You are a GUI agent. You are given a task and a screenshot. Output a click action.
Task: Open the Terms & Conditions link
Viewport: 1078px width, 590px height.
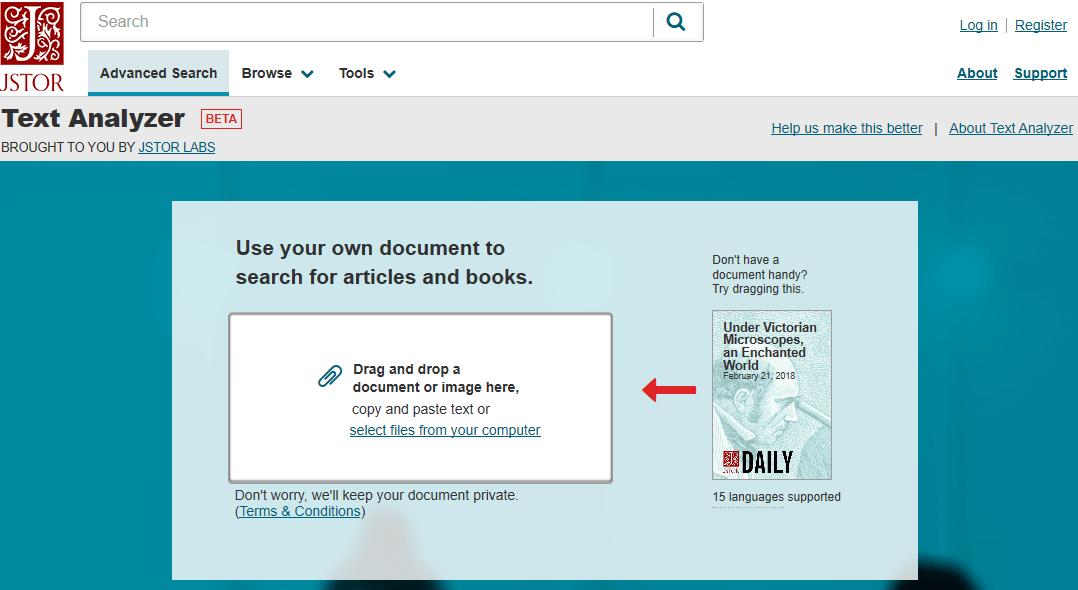[x=300, y=512]
